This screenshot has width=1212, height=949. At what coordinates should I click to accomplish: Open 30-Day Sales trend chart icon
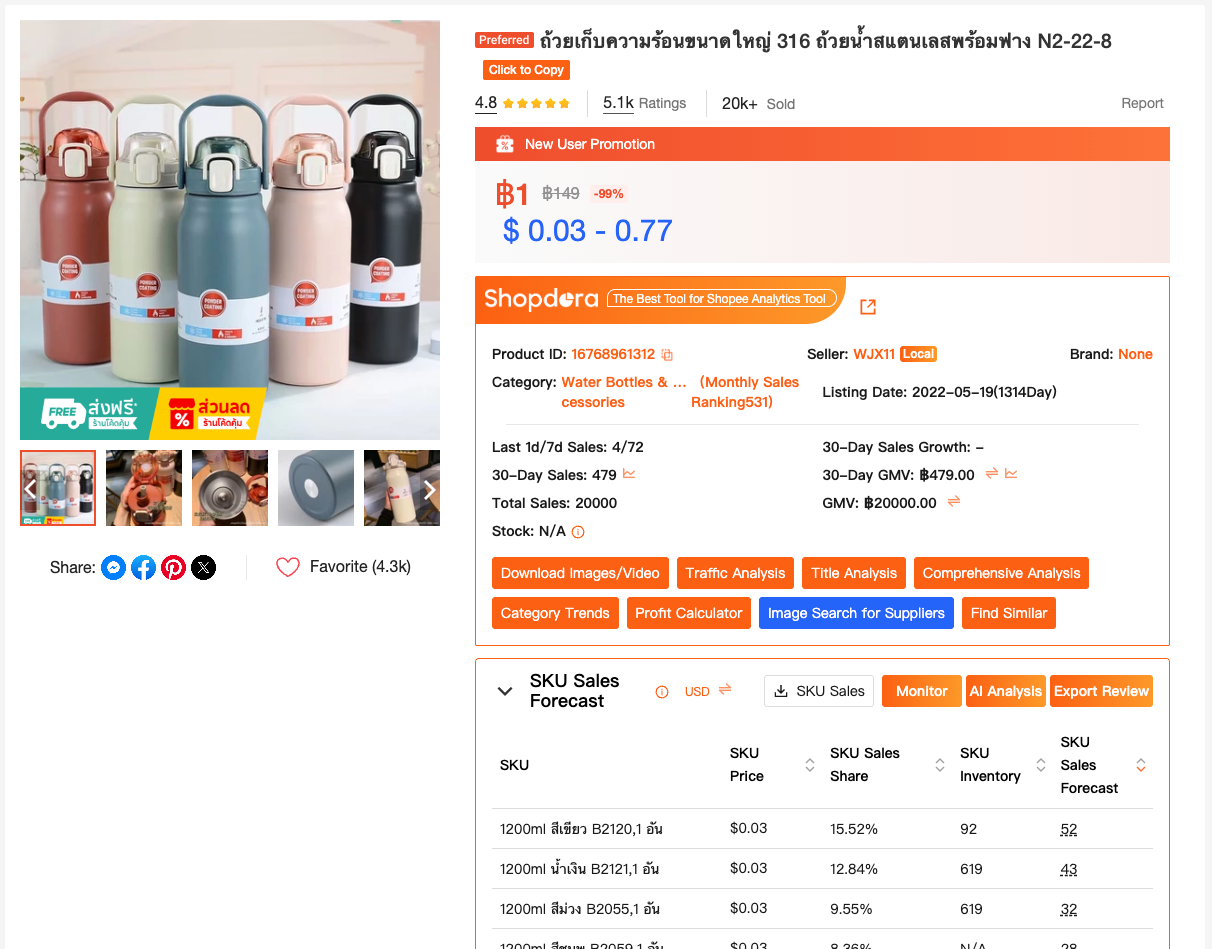point(629,474)
